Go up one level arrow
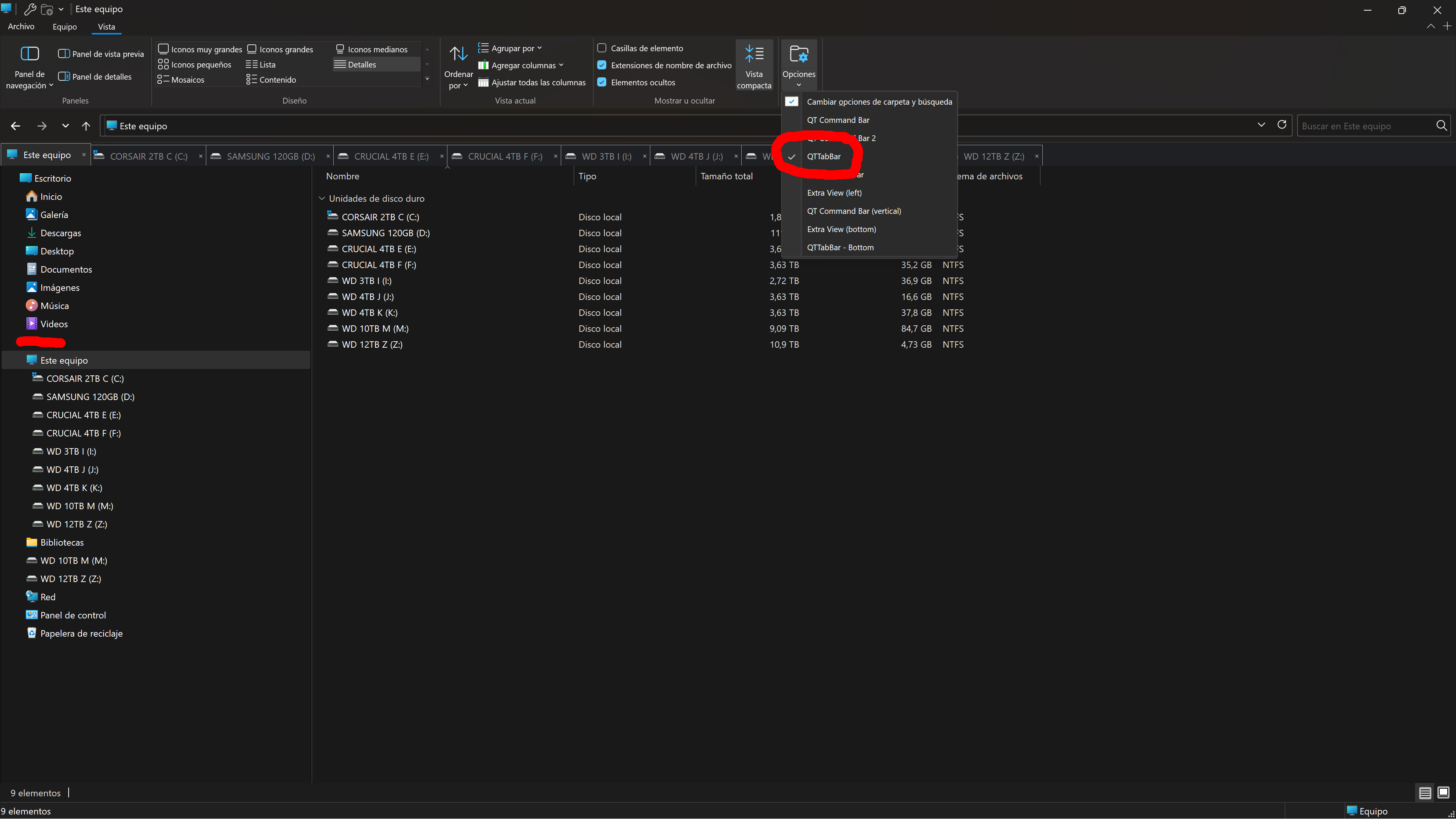Screen dimensions: 1456x819 [x=86, y=126]
